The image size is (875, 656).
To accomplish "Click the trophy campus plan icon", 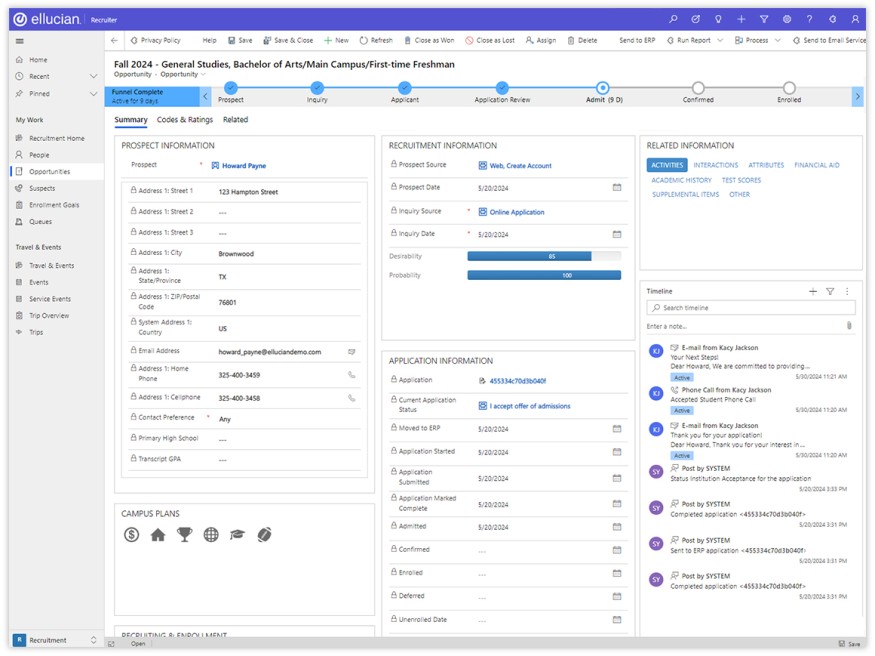I will click(x=184, y=535).
